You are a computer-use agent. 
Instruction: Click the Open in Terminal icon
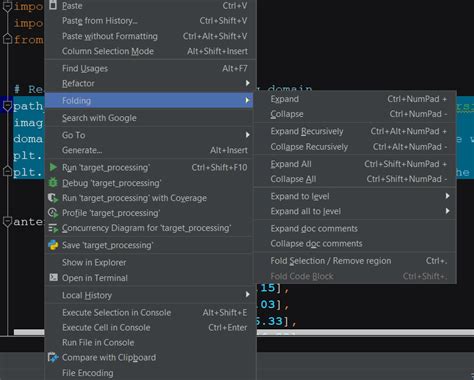pyautogui.click(x=53, y=277)
